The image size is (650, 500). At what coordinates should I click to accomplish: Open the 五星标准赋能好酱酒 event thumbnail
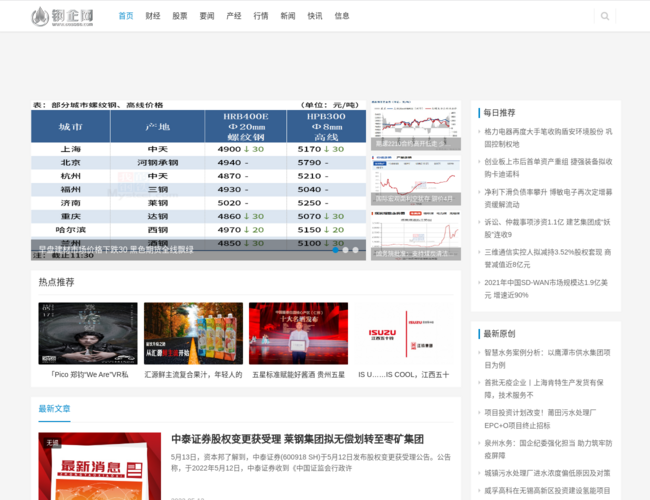pyautogui.click(x=298, y=333)
